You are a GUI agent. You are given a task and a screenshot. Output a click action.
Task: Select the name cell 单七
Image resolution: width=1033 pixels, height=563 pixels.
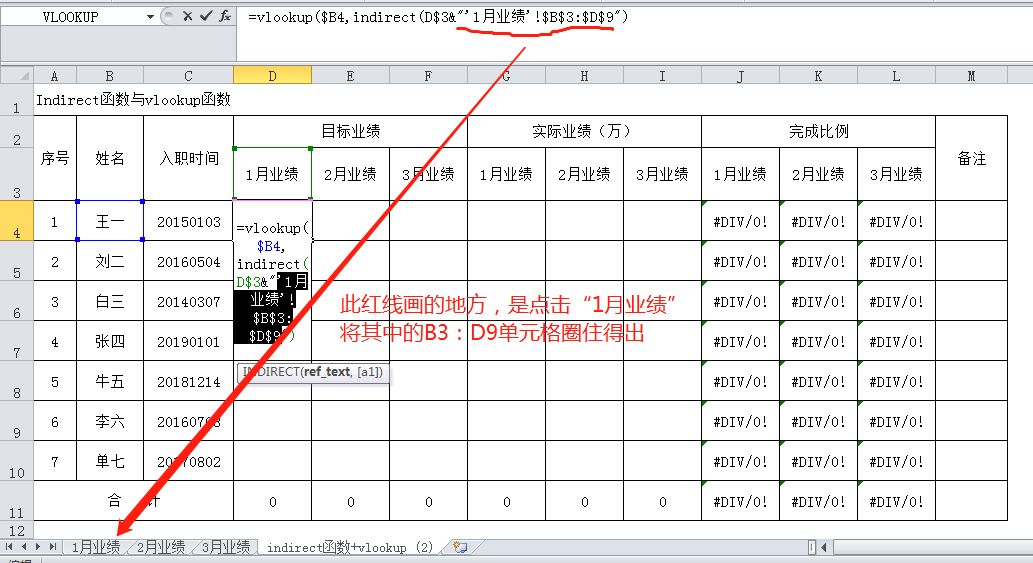coord(110,461)
